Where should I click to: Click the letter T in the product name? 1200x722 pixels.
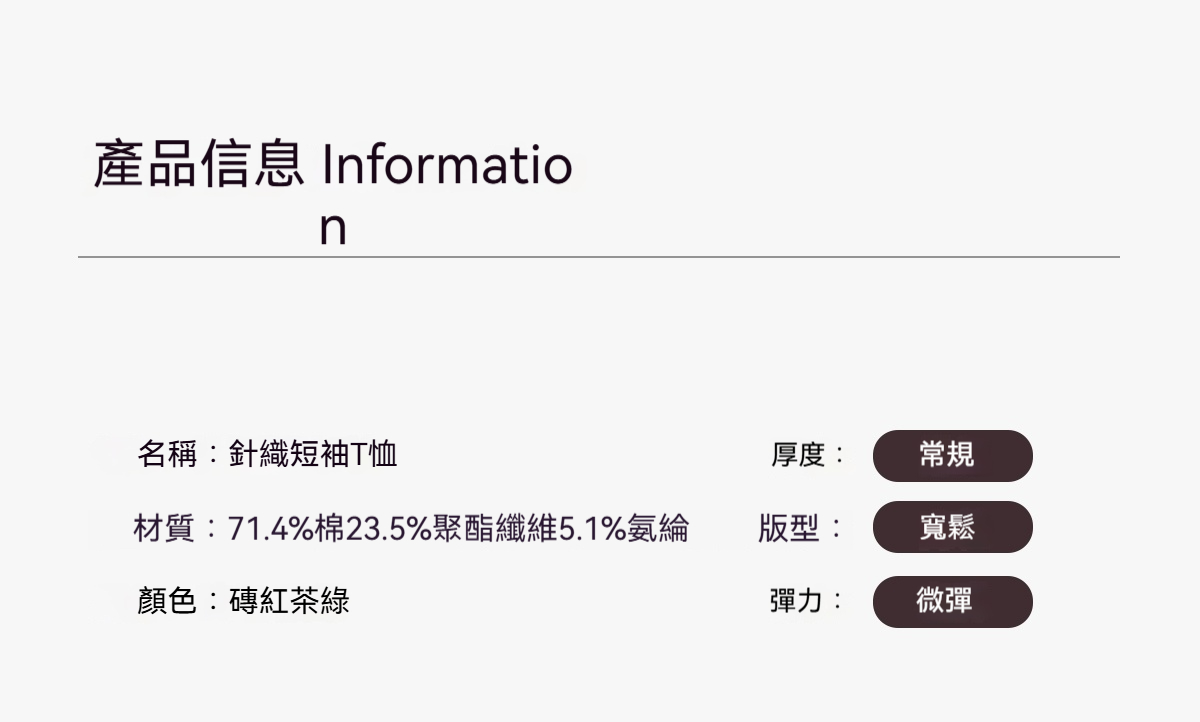(x=359, y=456)
